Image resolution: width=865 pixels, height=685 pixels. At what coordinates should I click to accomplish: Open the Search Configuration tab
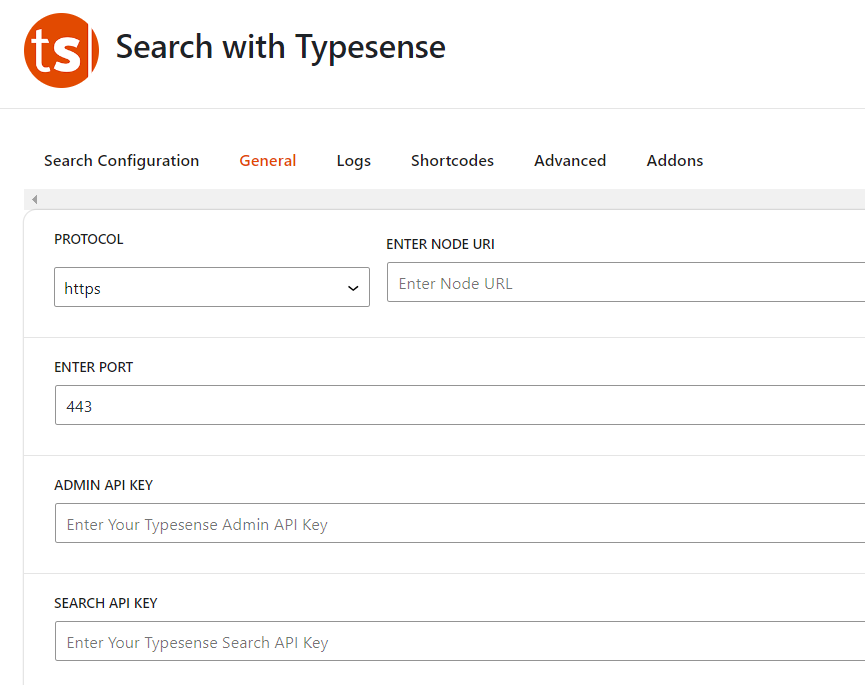(x=121, y=161)
